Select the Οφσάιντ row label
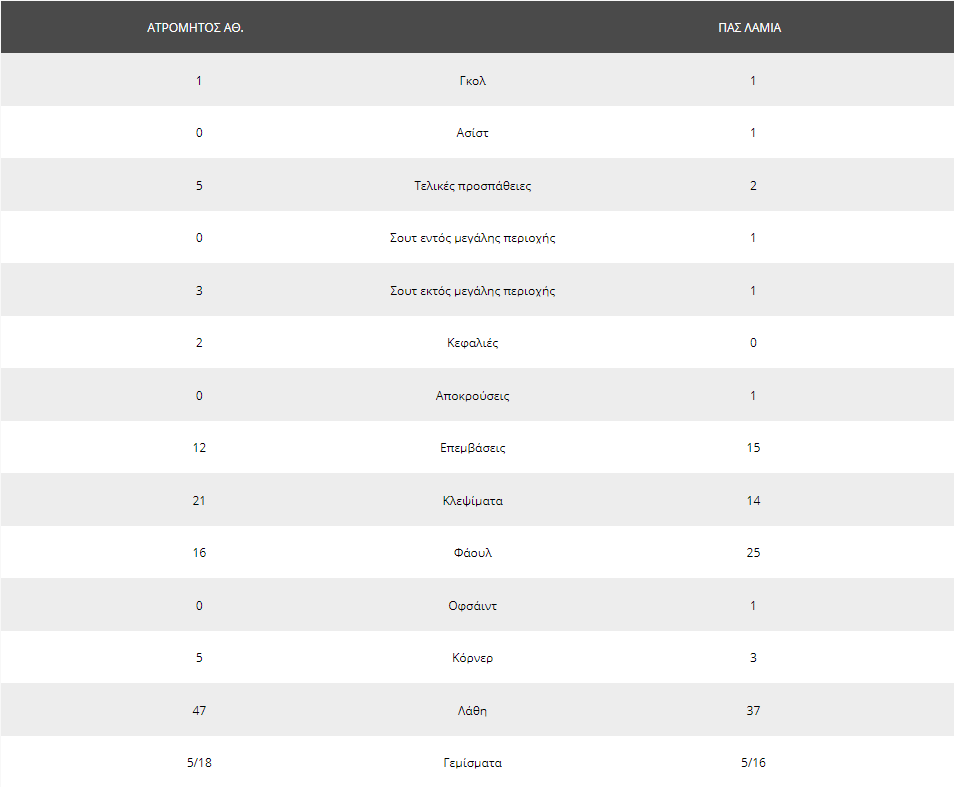Image resolution: width=954 pixels, height=787 pixels. [x=473, y=606]
